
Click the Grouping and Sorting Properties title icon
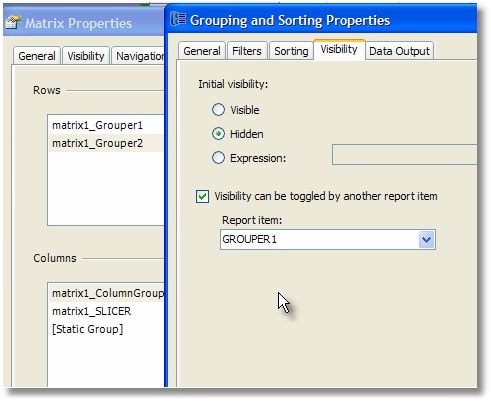click(178, 19)
